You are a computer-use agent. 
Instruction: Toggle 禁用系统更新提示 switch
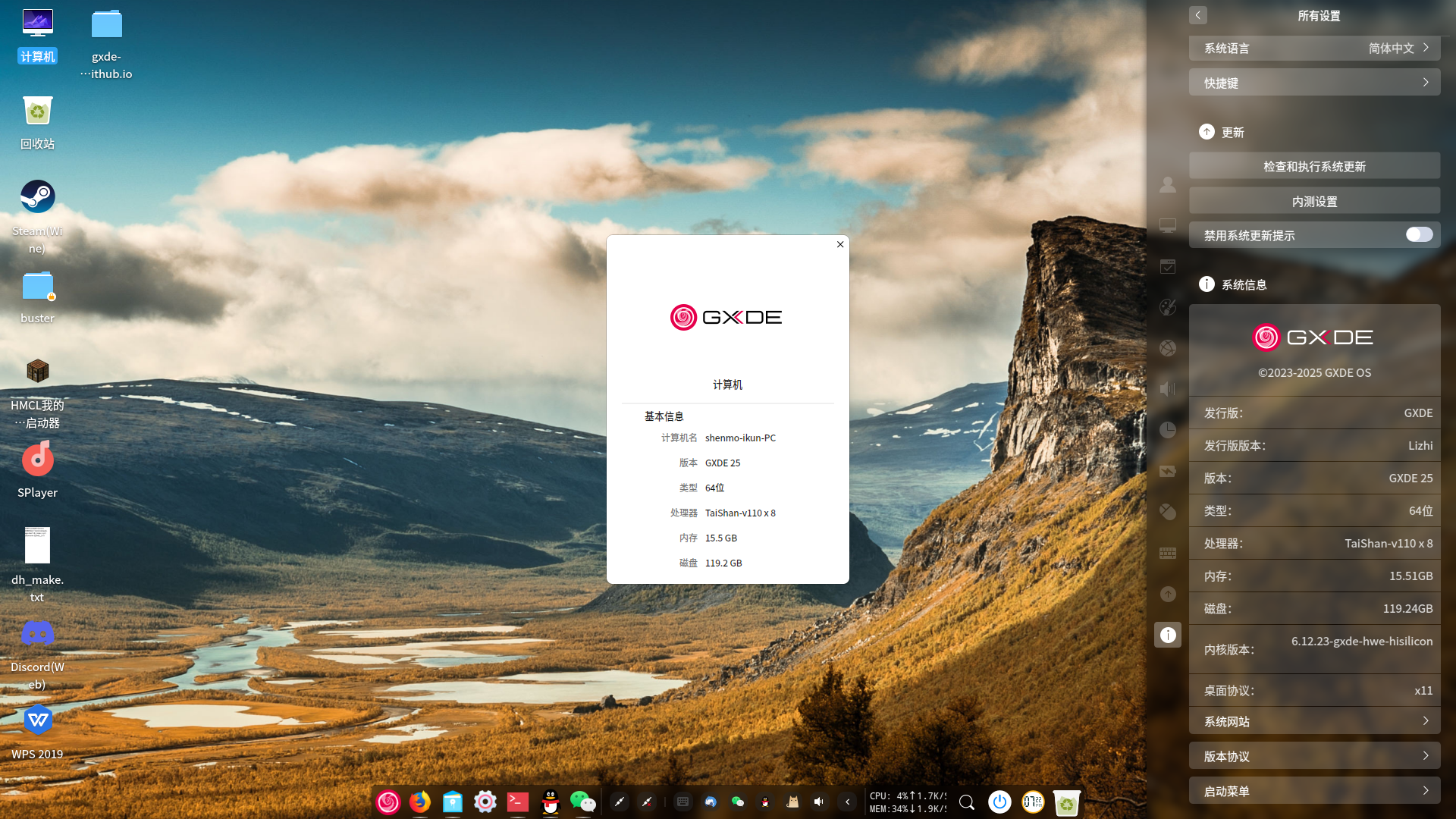[x=1419, y=235]
